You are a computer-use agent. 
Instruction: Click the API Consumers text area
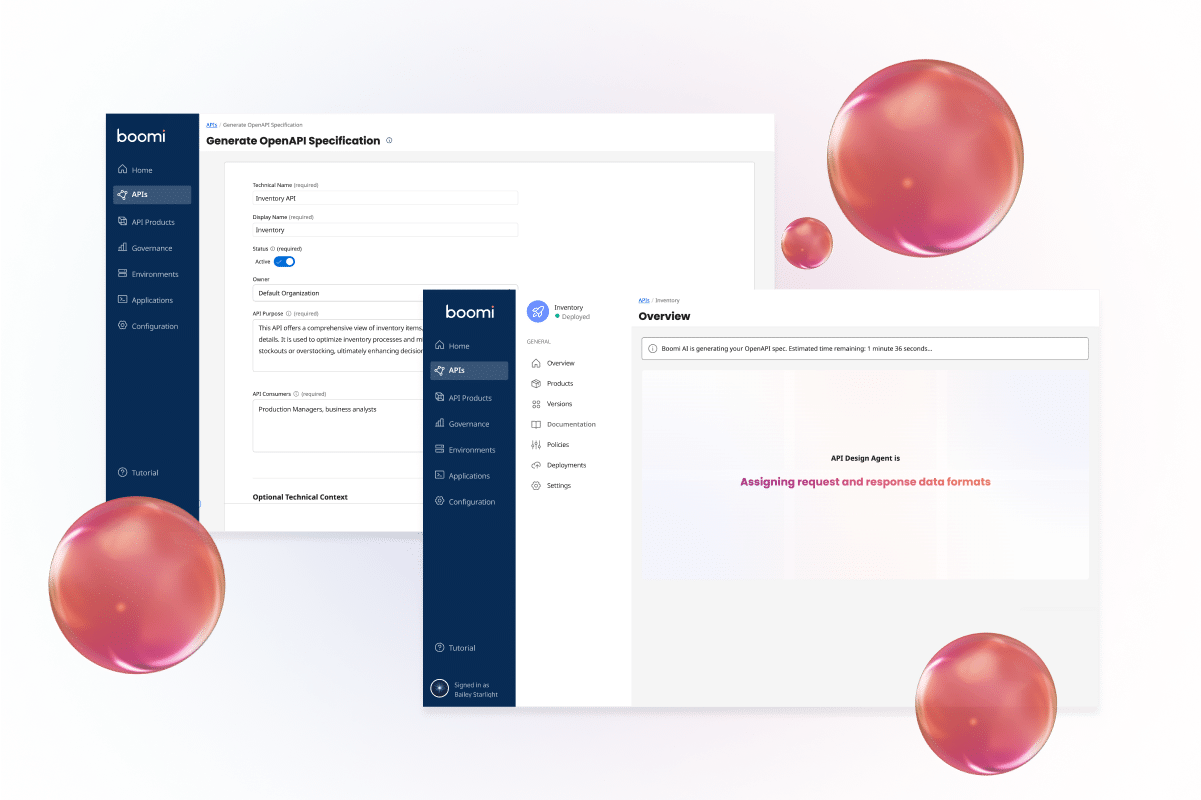[x=340, y=425]
